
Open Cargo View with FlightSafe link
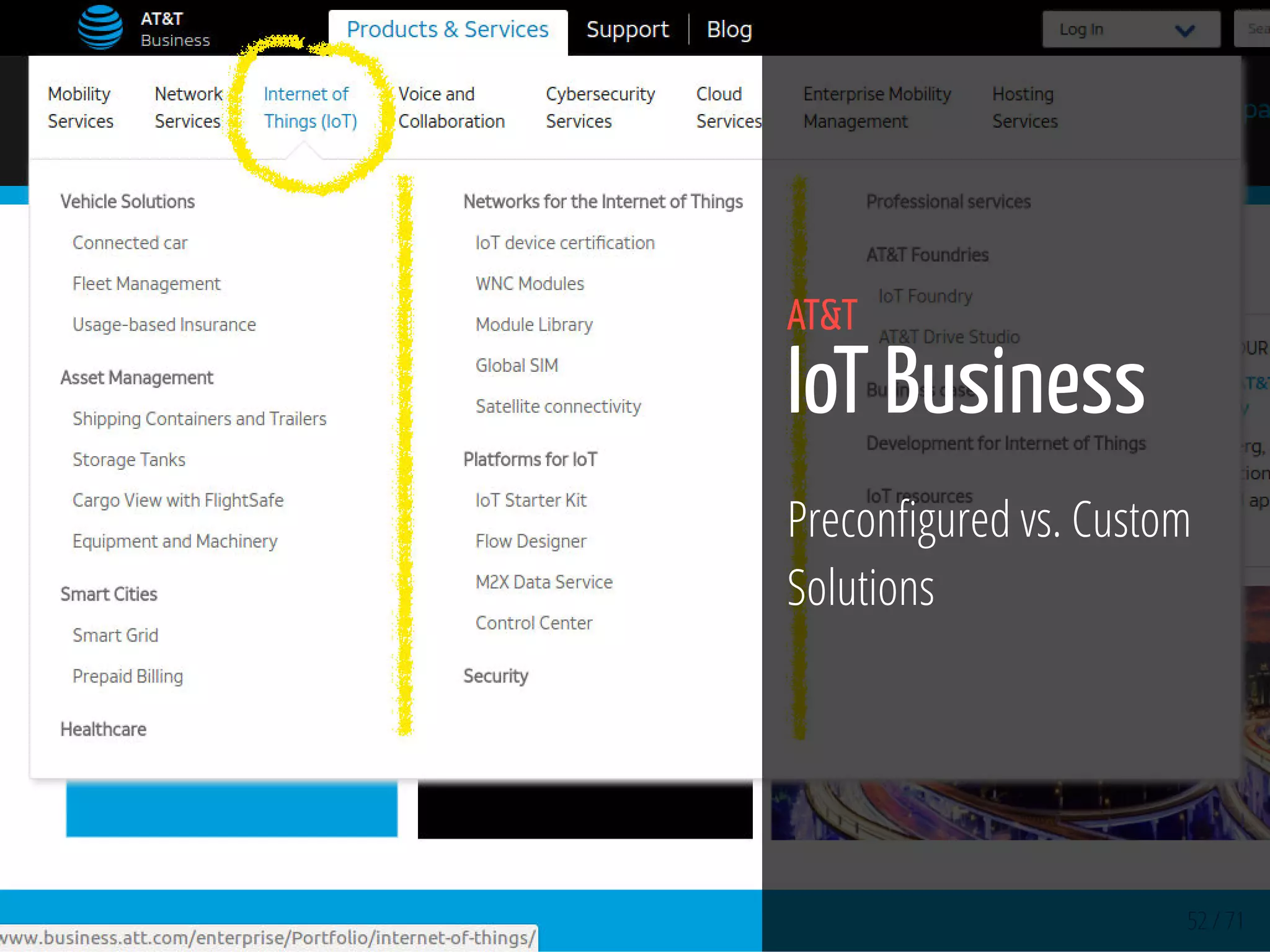(x=178, y=500)
